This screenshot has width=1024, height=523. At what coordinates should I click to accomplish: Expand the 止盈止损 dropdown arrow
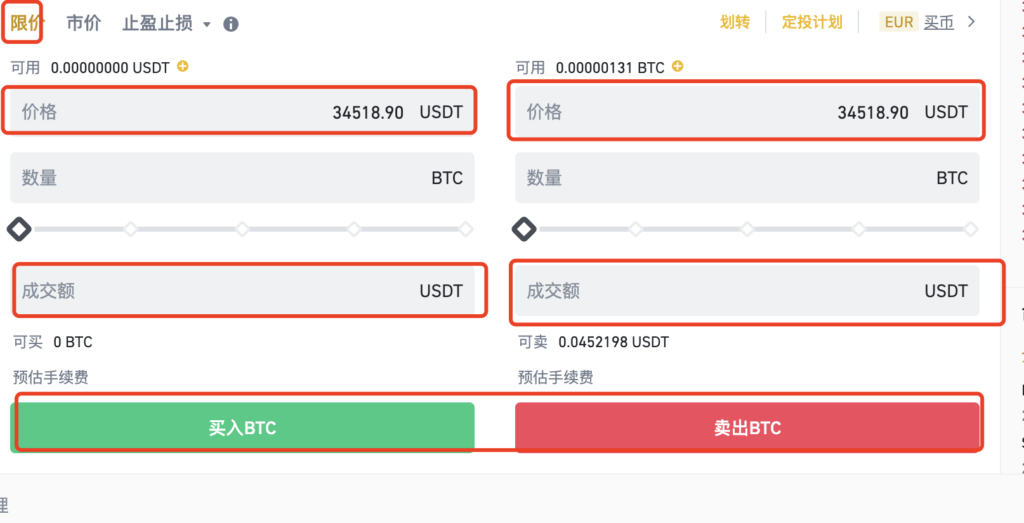207,25
